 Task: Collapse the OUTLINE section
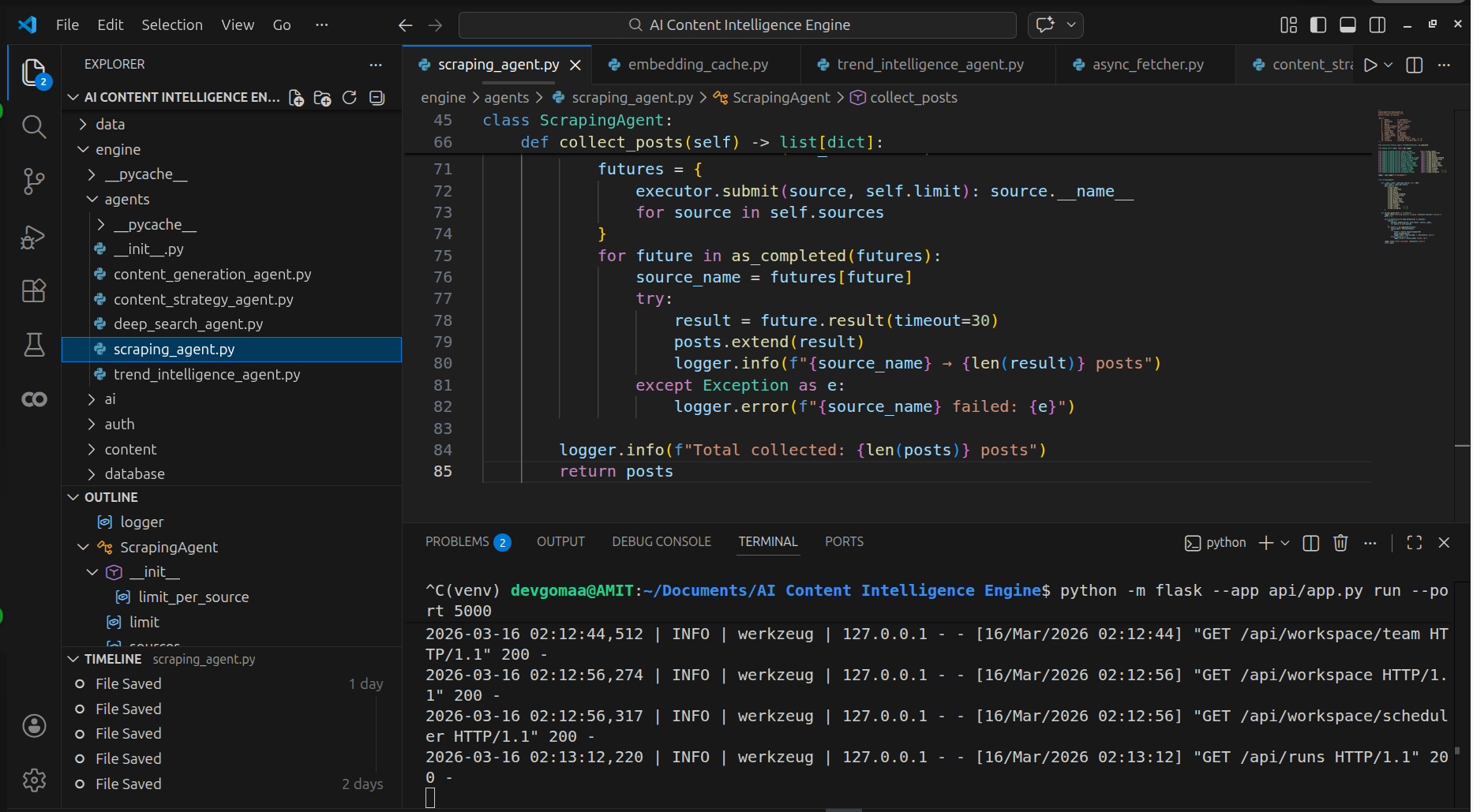pos(111,497)
